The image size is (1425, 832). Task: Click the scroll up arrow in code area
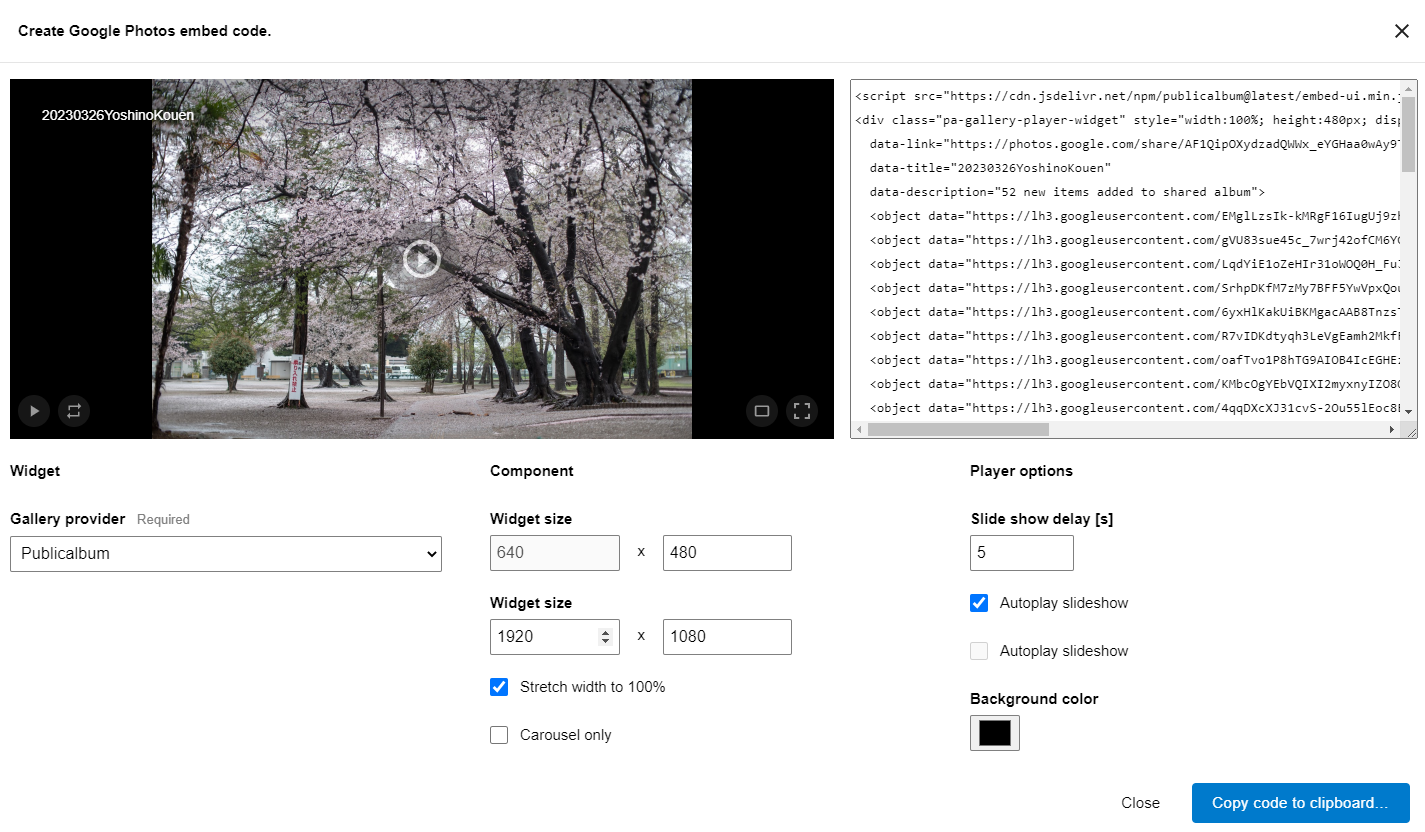click(x=1408, y=88)
